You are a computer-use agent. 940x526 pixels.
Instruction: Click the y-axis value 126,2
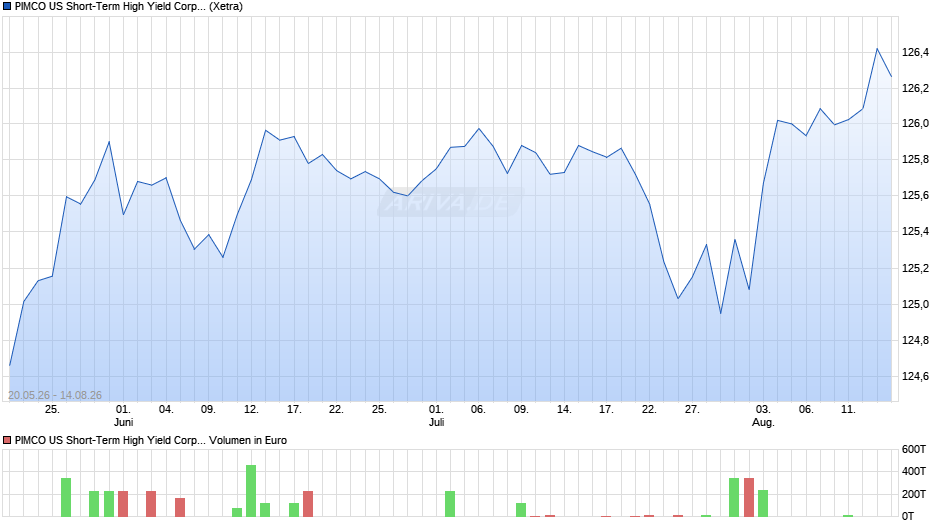click(x=915, y=89)
